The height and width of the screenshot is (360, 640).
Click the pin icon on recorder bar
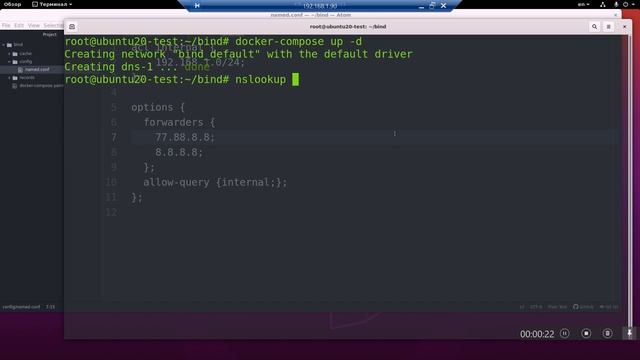629,333
